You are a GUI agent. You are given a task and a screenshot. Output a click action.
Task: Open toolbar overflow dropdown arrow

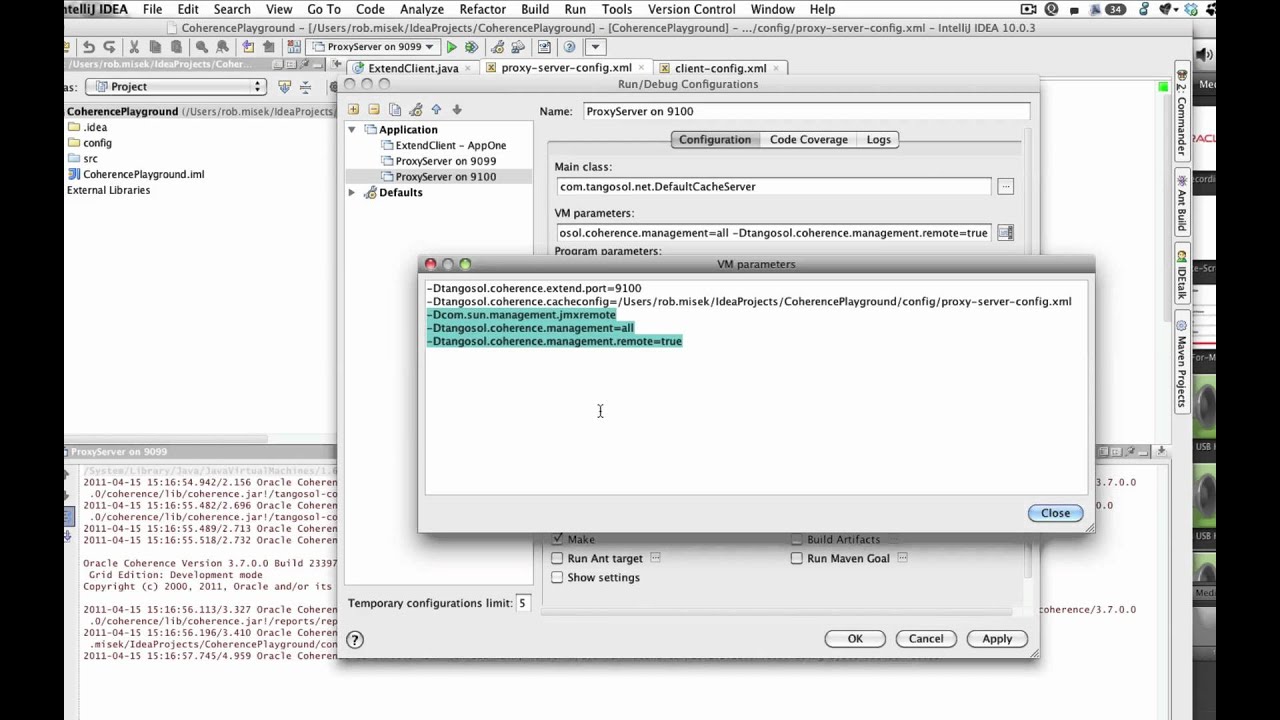tap(595, 47)
